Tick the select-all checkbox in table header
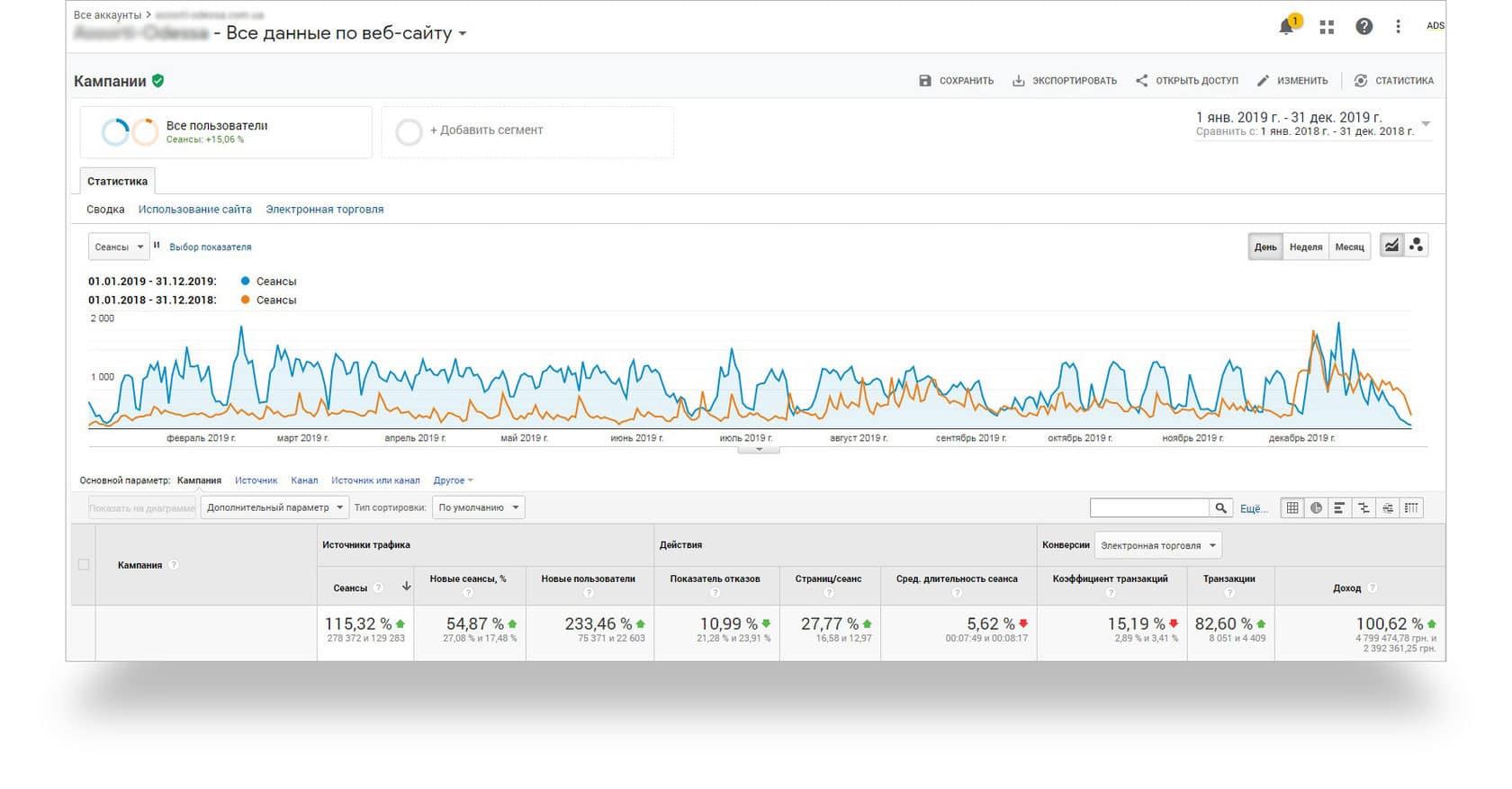1512x789 pixels. 84,565
